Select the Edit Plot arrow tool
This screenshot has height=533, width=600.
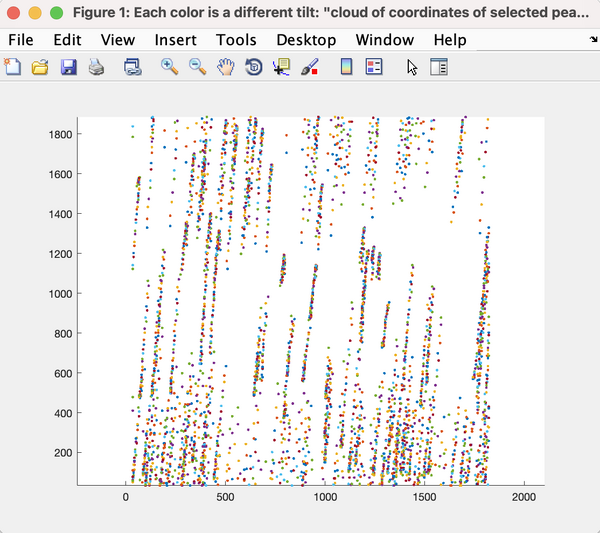click(x=412, y=68)
